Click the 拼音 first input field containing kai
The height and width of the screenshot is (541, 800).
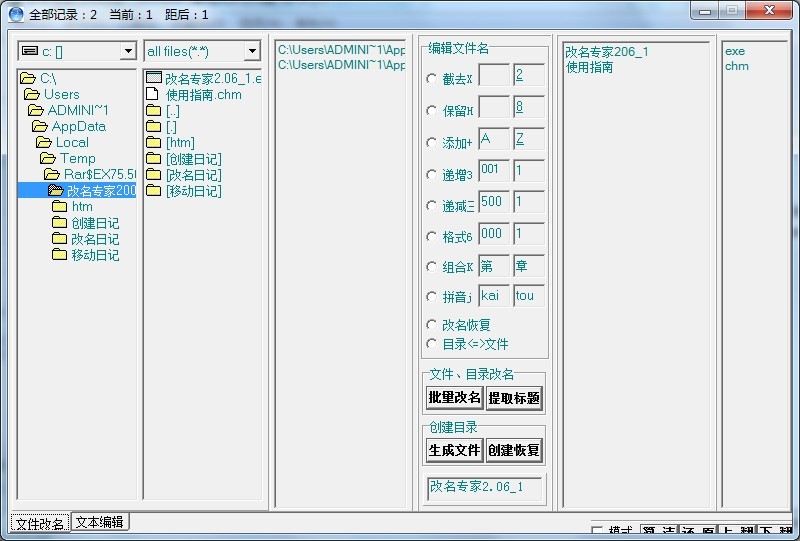494,296
